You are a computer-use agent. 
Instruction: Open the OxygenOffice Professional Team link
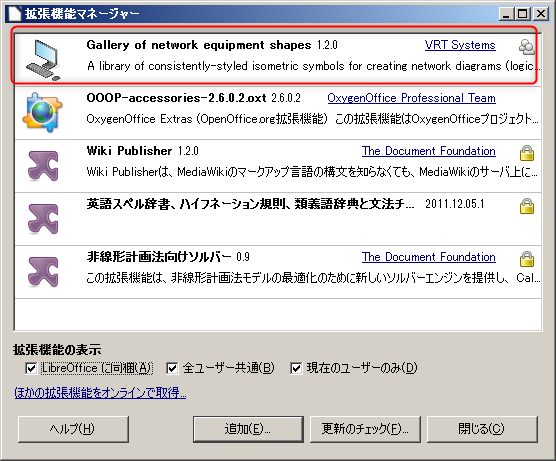click(x=411, y=98)
